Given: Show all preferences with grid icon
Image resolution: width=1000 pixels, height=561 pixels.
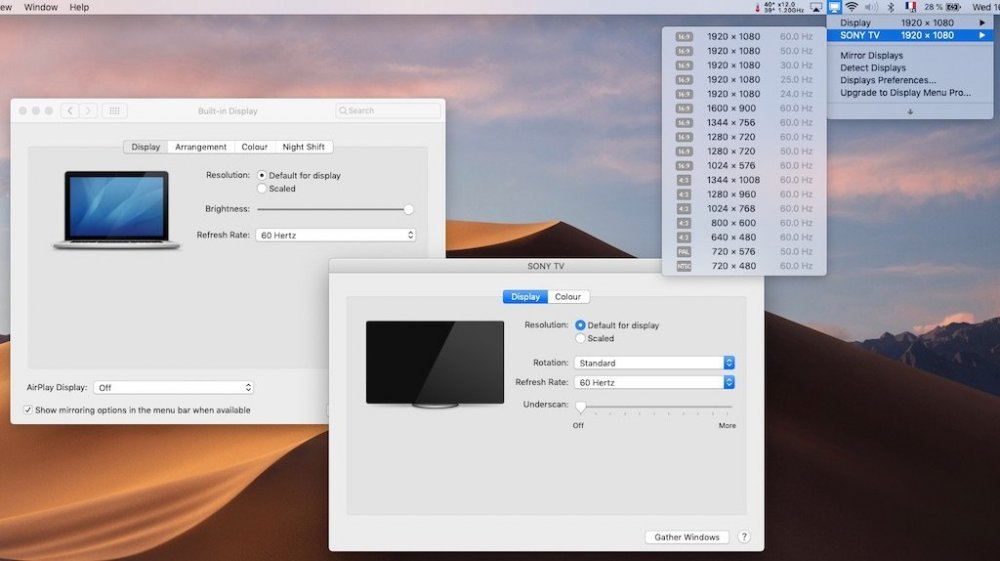Looking at the screenshot, I should click(x=114, y=111).
